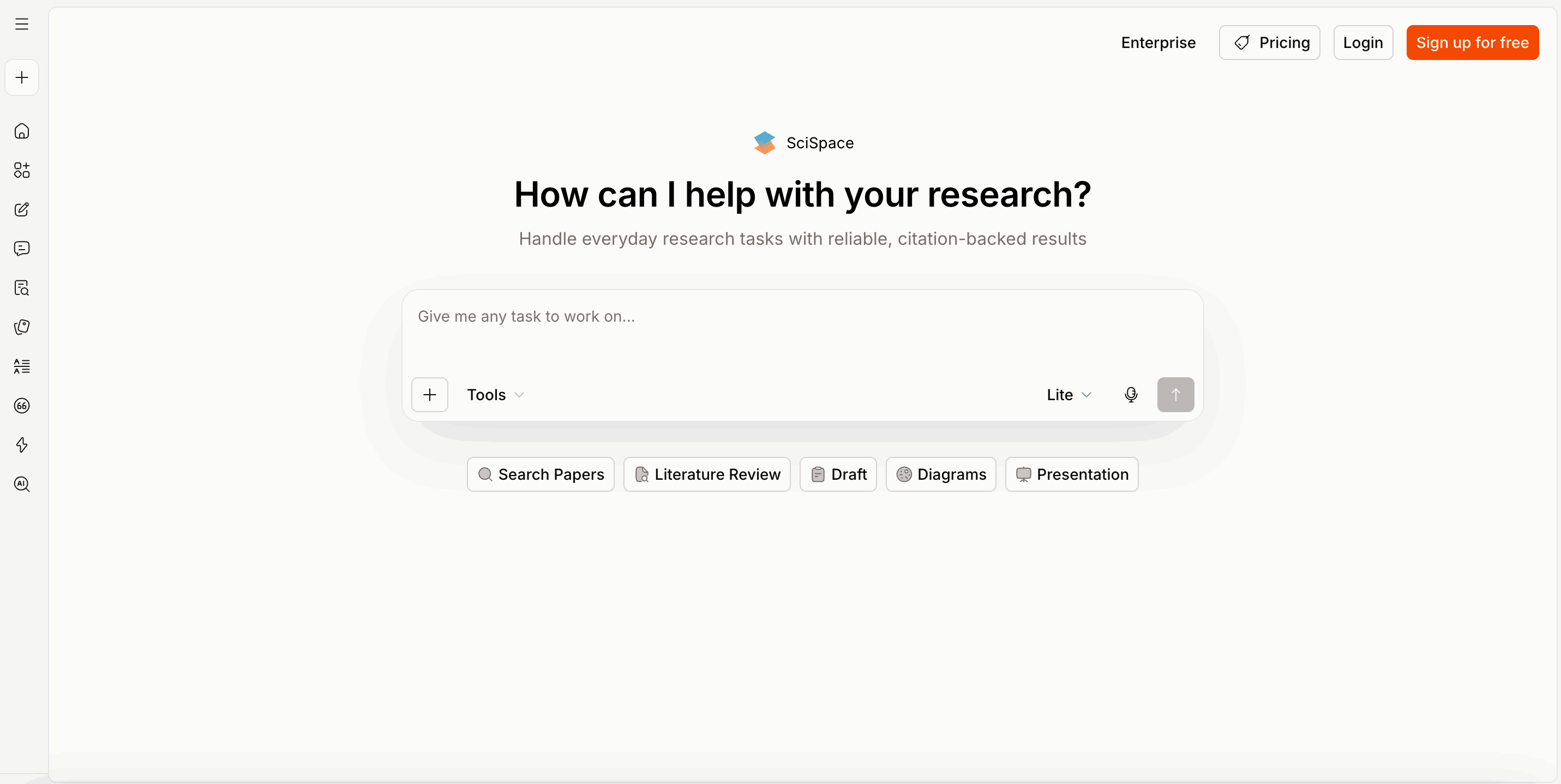Click the new chat plus icon in sidebar

click(22, 77)
